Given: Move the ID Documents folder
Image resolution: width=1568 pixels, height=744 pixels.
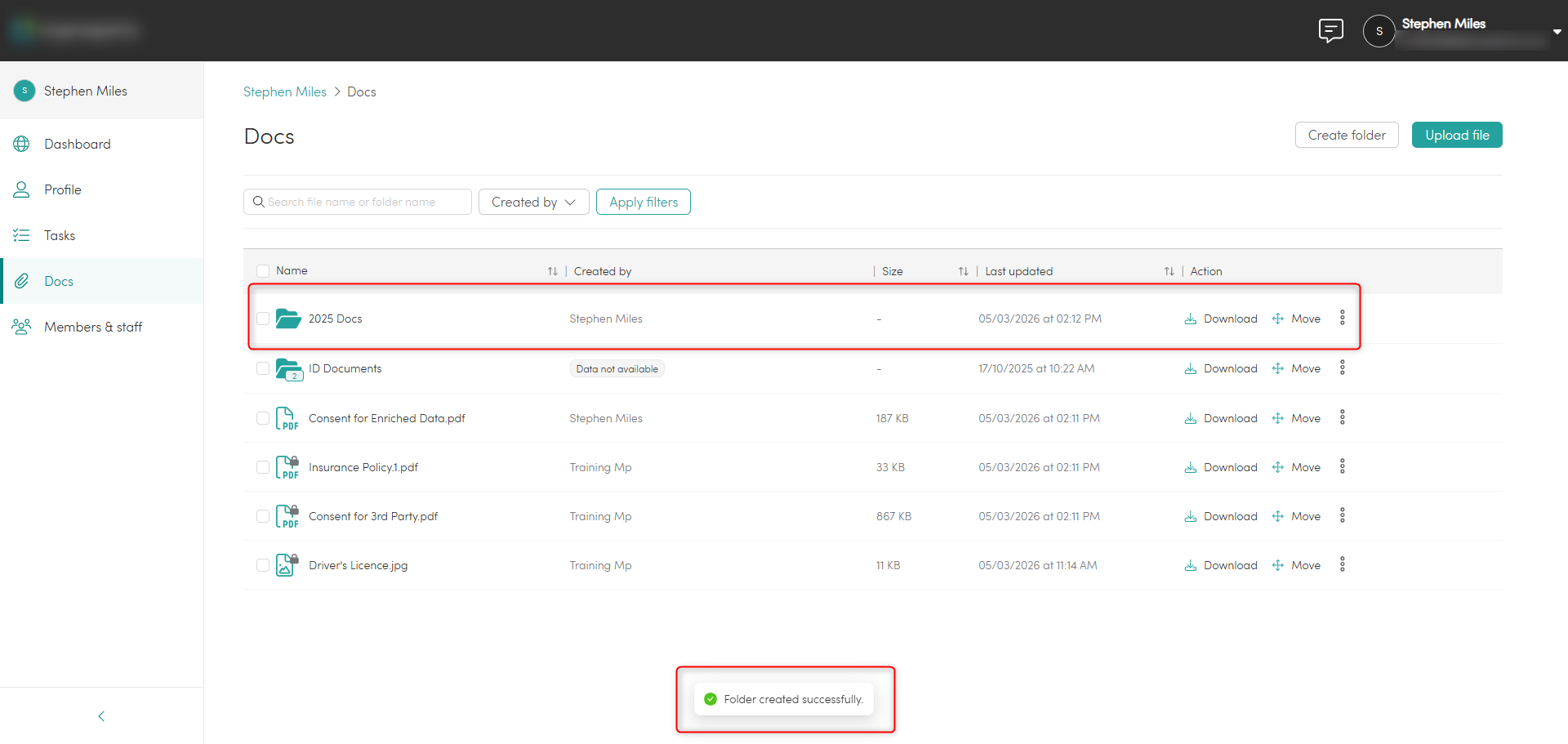Looking at the screenshot, I should point(1296,368).
